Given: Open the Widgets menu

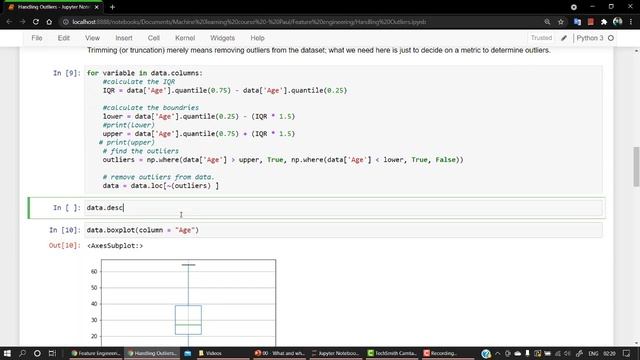Looking at the screenshot, I should tap(222, 38).
